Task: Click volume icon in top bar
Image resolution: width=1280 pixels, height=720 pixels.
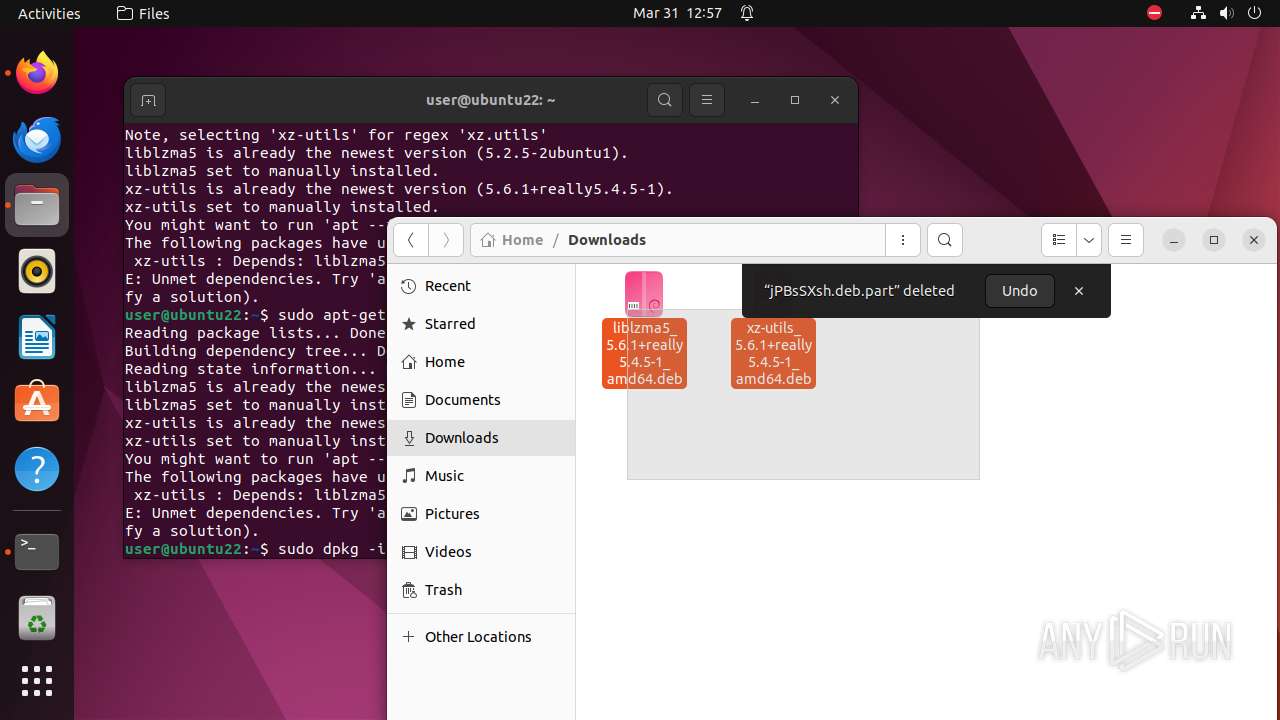Action: (1226, 13)
